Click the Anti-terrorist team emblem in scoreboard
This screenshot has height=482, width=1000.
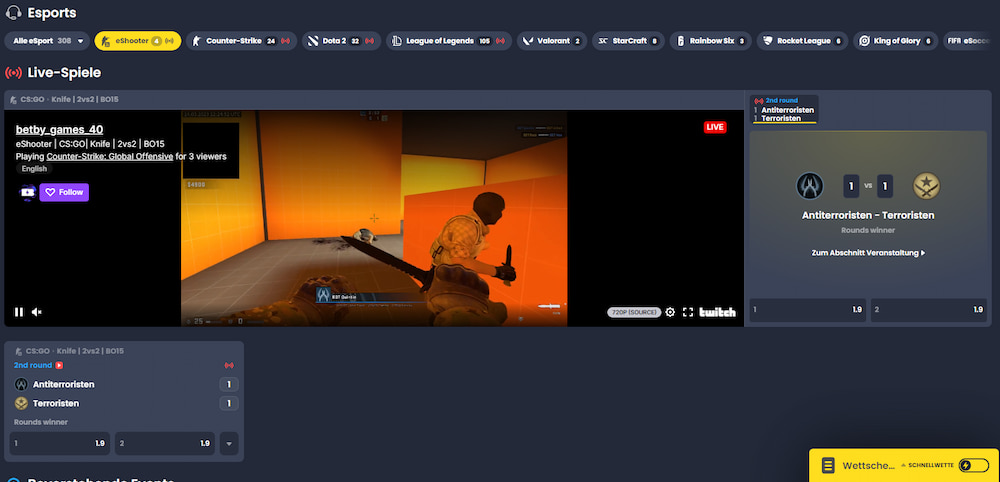tap(809, 186)
